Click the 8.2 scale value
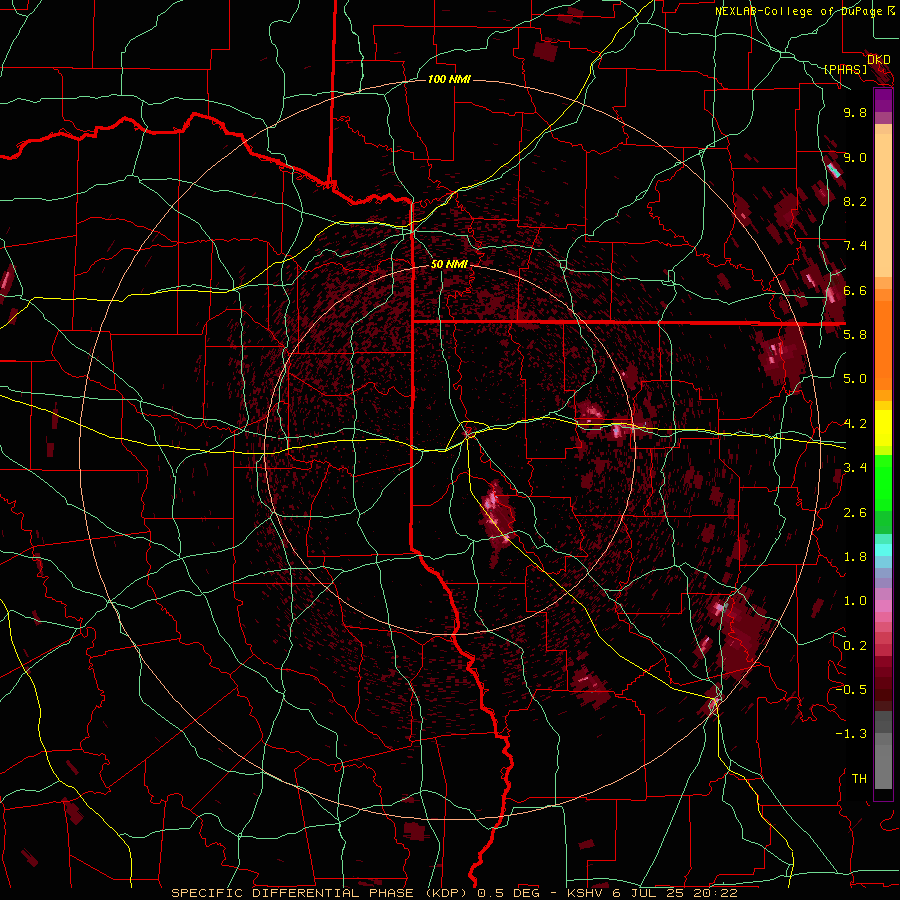 855,201
